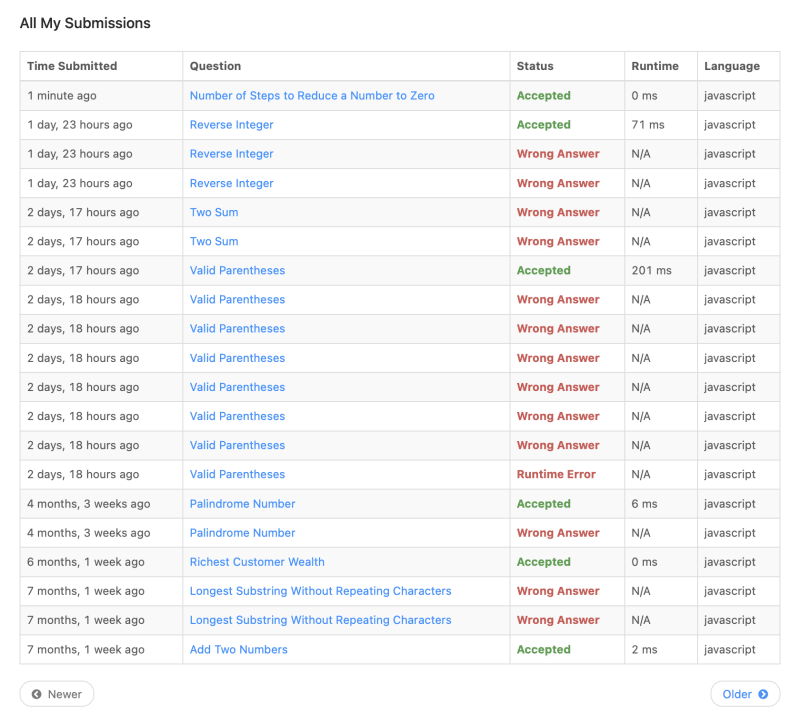Click the right chevron icon in Older button

click(x=765, y=694)
